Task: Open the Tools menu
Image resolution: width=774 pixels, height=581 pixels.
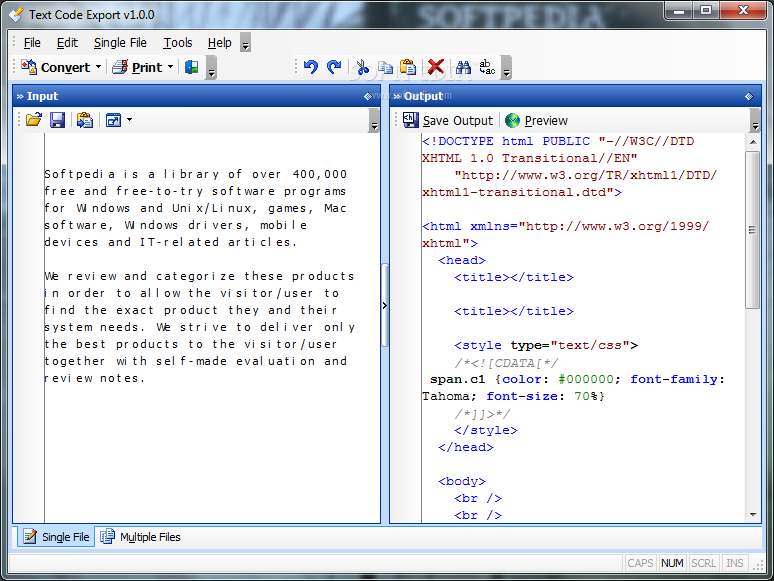Action: point(178,43)
